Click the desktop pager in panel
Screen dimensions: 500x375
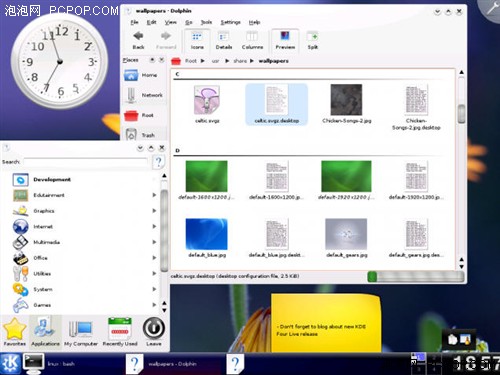pyautogui.click(x=425, y=364)
